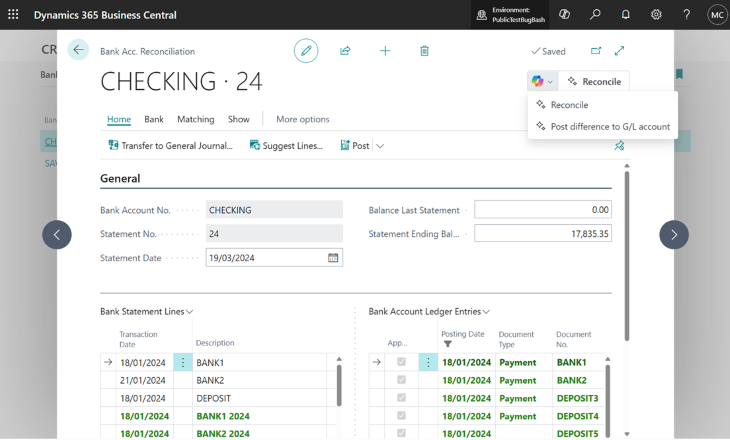
Task: Delete record with trash icon
Action: [424, 51]
